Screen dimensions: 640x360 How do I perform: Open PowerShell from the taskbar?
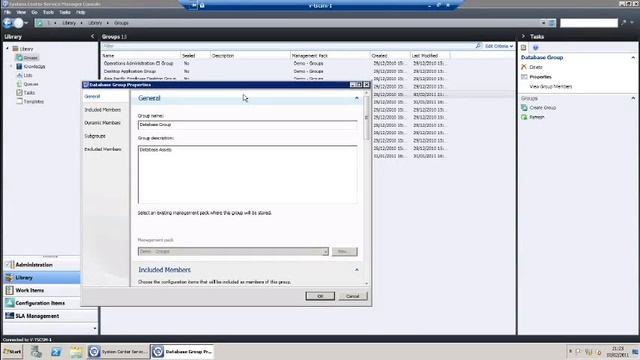pos(56,351)
